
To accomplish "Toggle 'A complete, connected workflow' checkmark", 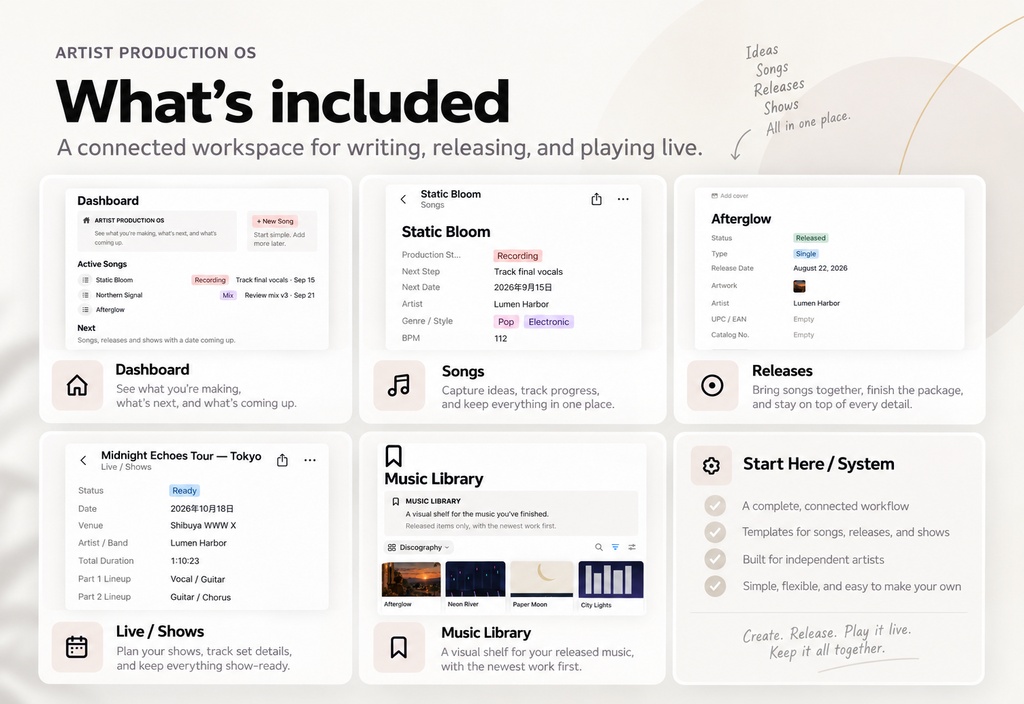I will click(x=715, y=505).
